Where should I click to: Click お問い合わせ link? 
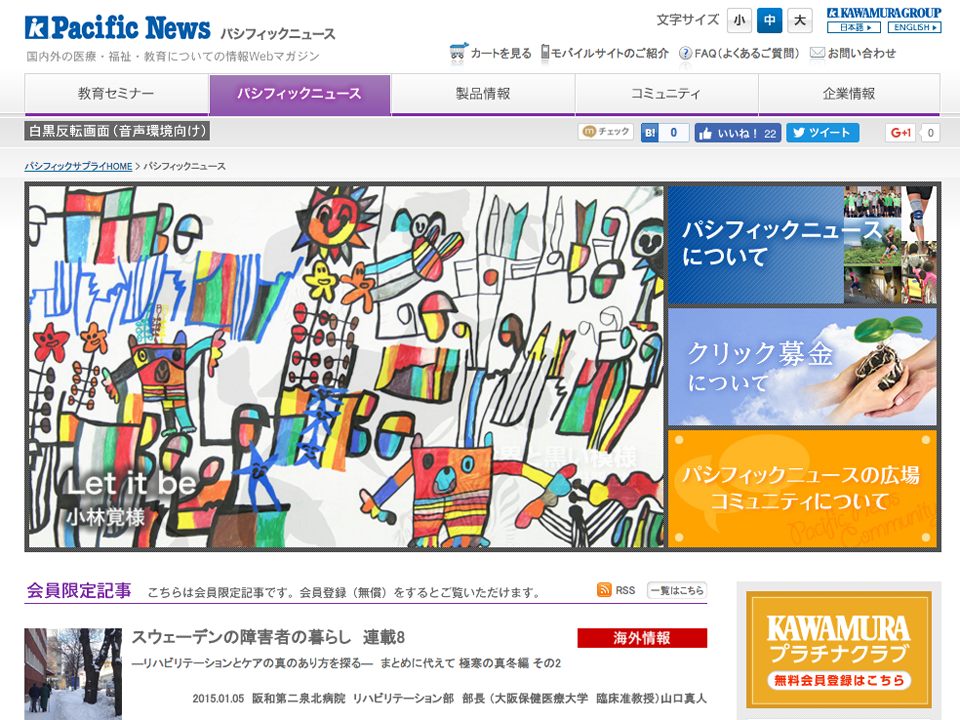click(x=861, y=54)
